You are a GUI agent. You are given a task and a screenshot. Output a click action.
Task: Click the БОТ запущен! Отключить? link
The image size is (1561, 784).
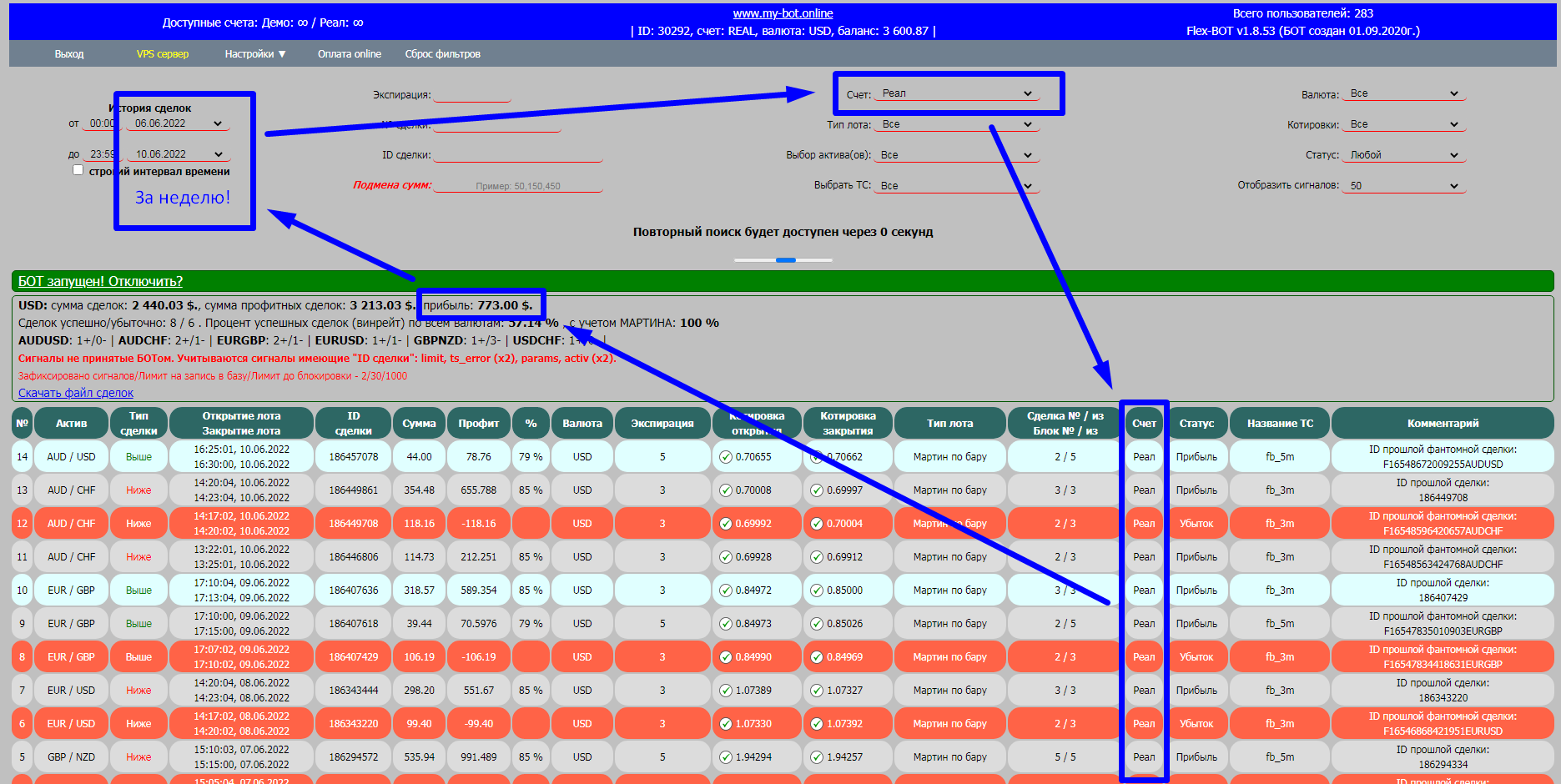[100, 281]
